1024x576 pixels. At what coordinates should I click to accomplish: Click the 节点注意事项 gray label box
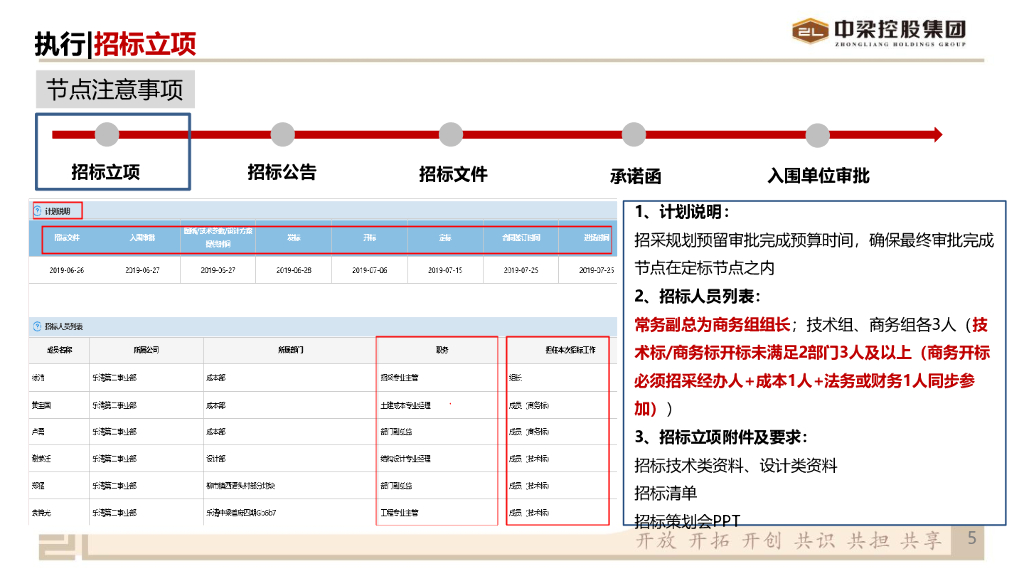click(x=115, y=90)
